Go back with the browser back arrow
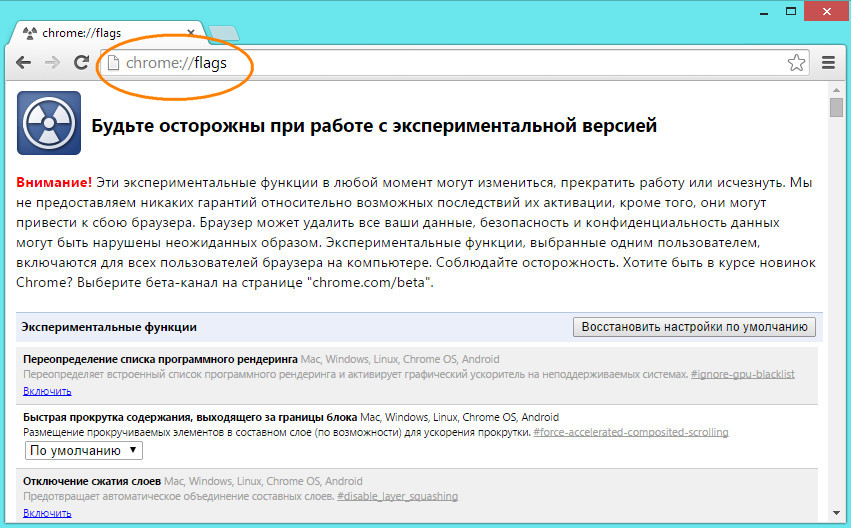This screenshot has height=528, width=851. click(23, 63)
